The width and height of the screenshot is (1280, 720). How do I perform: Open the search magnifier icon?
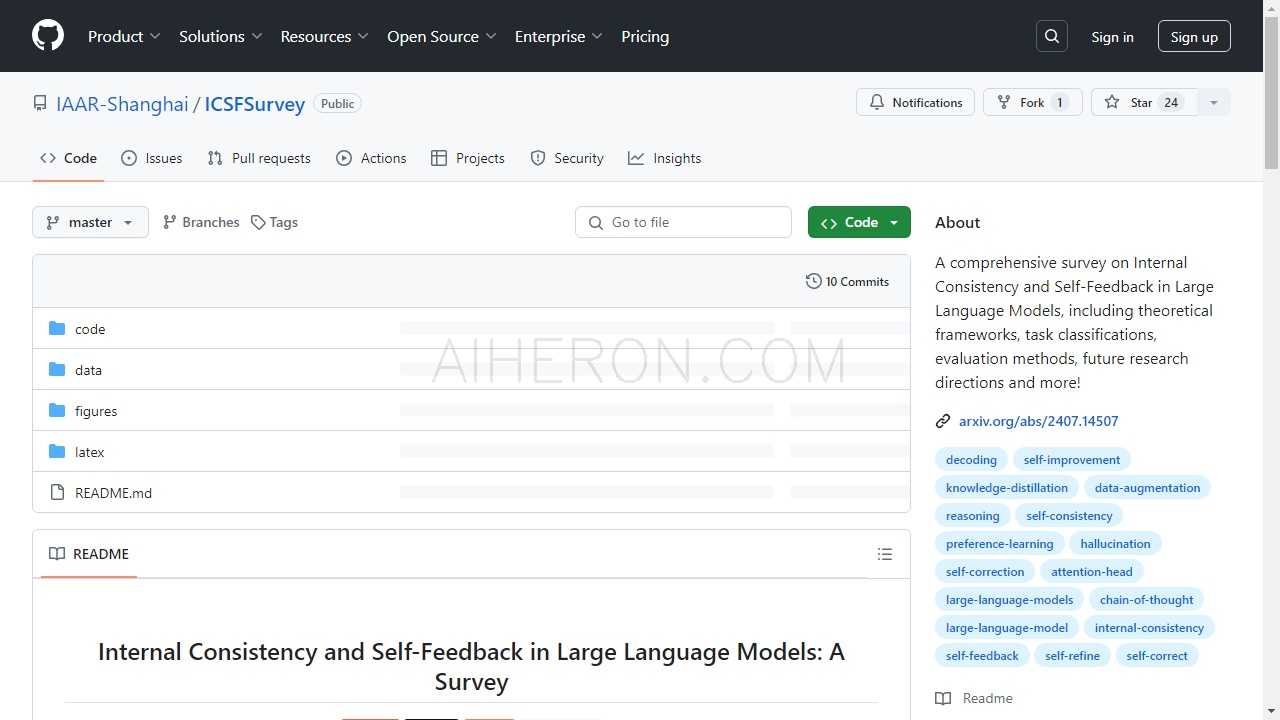1052,37
